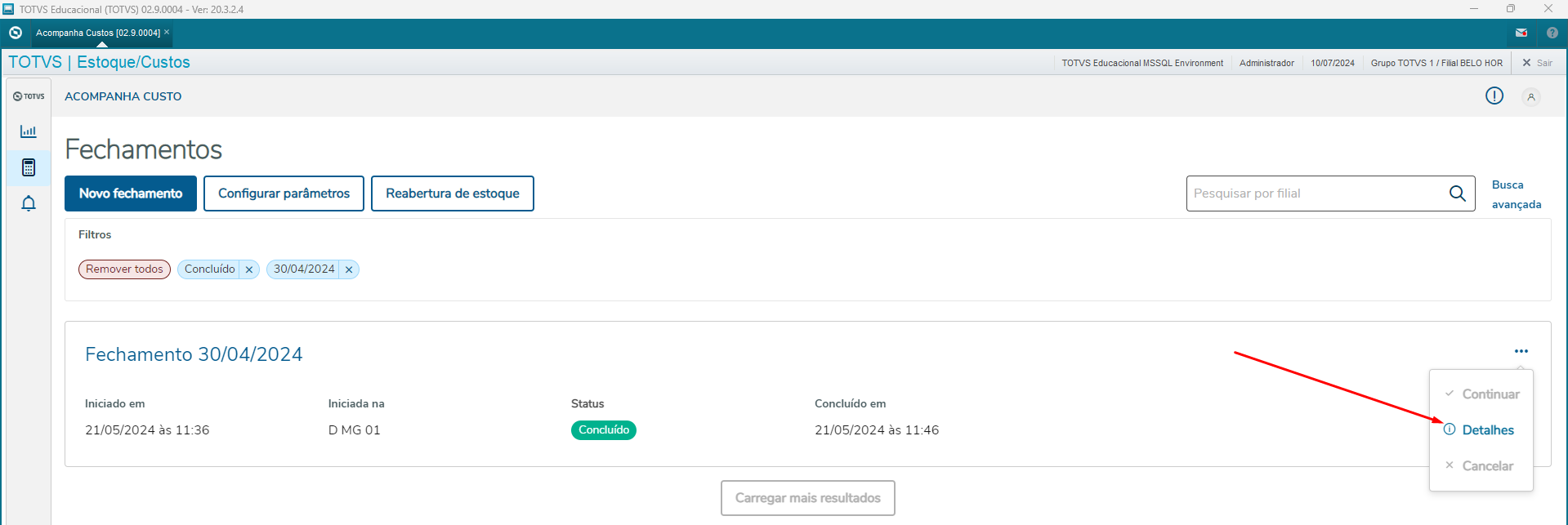Remove the 30/04/2024 filter chip
The image size is (1568, 525).
pyautogui.click(x=349, y=269)
